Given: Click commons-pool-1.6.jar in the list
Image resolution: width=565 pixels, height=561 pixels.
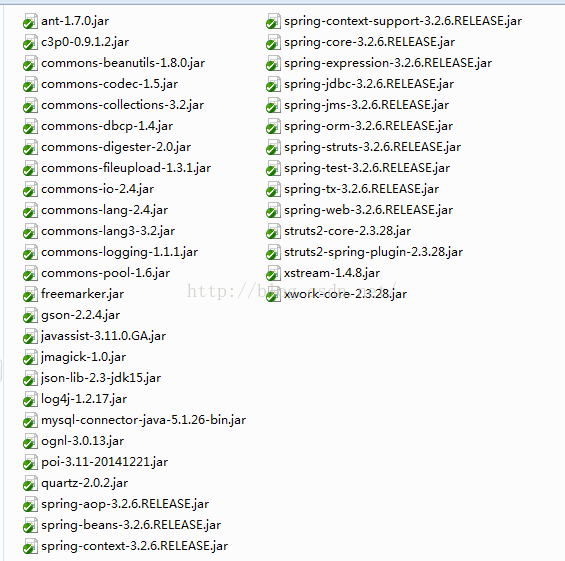Looking at the screenshot, I should pyautogui.click(x=106, y=273).
